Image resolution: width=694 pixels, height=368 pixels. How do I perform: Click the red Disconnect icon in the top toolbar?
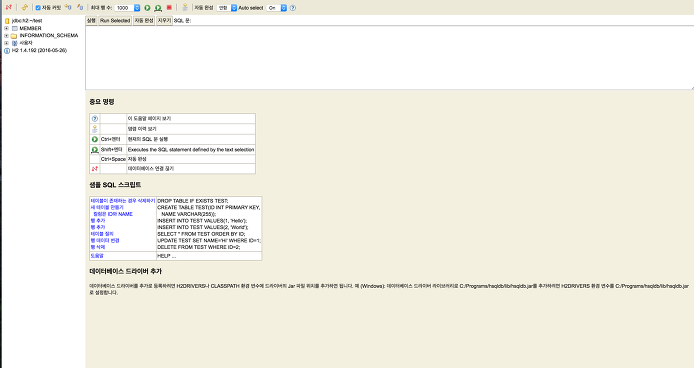click(x=8, y=8)
